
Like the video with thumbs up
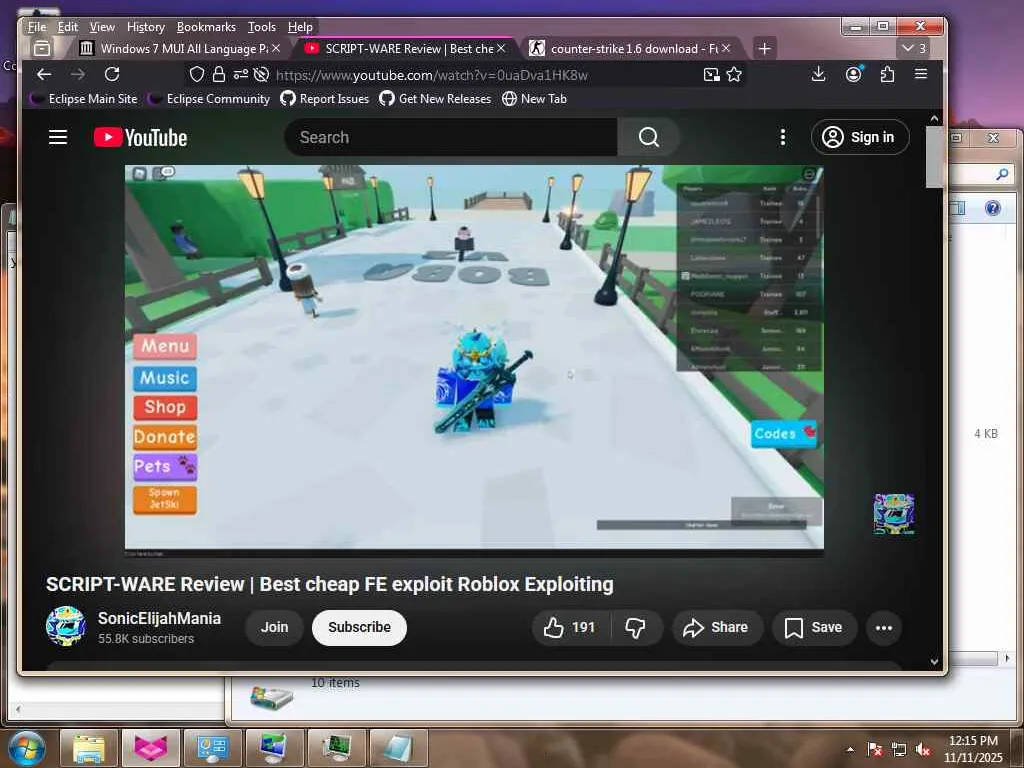click(570, 628)
